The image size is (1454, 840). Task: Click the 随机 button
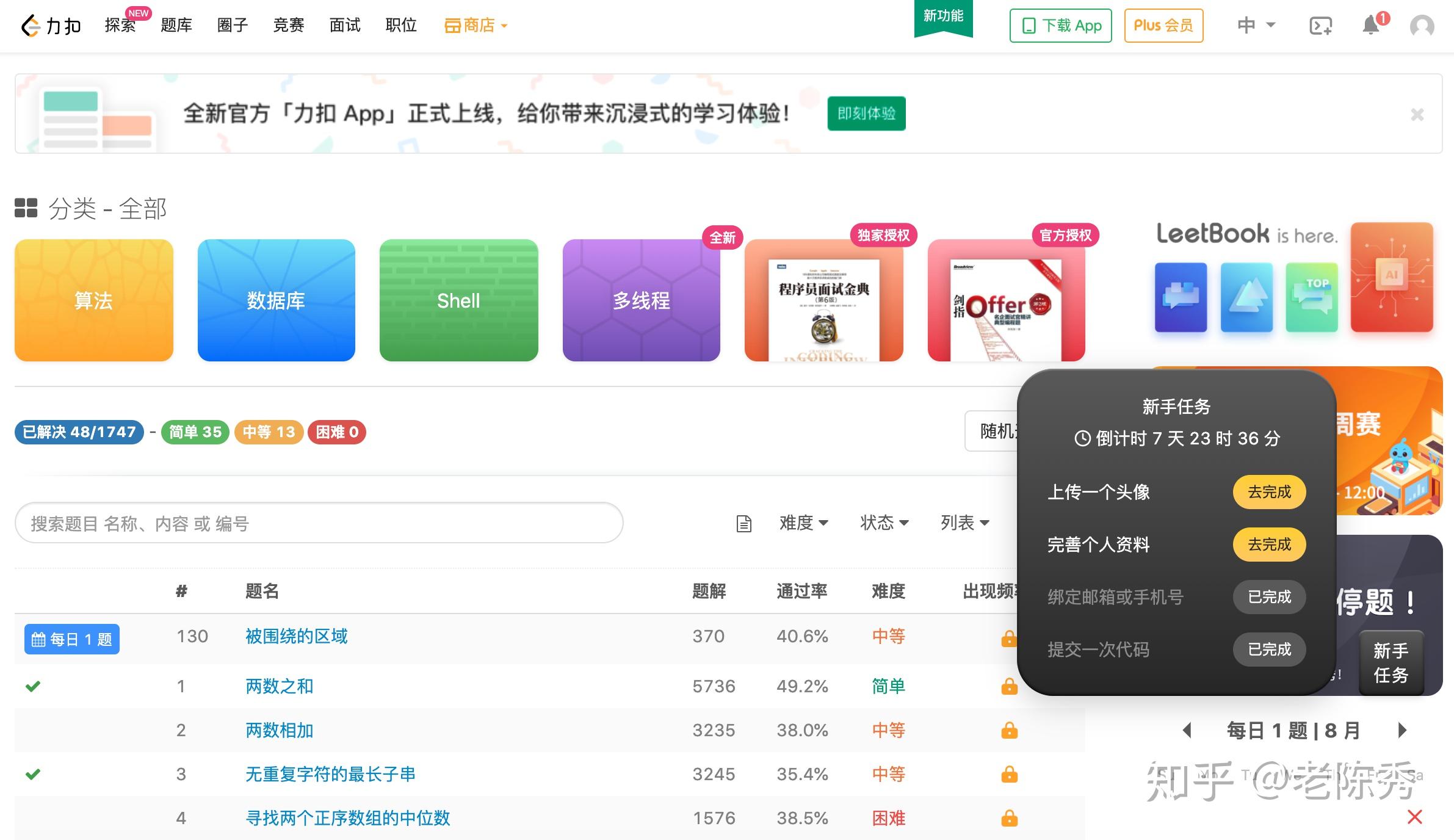(992, 431)
